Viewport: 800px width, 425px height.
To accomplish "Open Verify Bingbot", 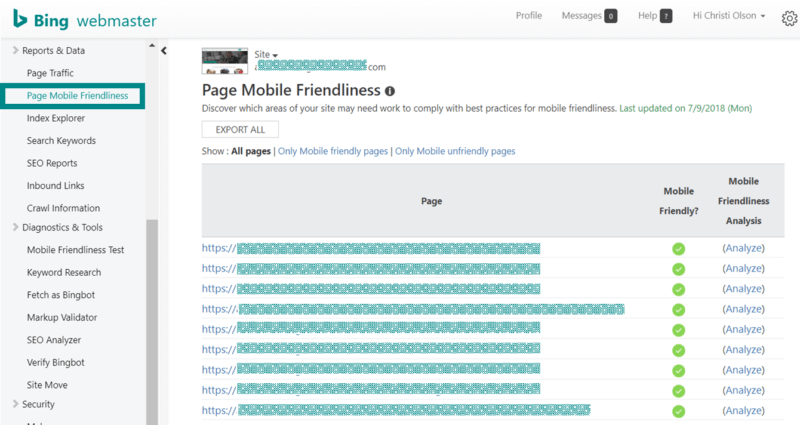I will click(56, 362).
